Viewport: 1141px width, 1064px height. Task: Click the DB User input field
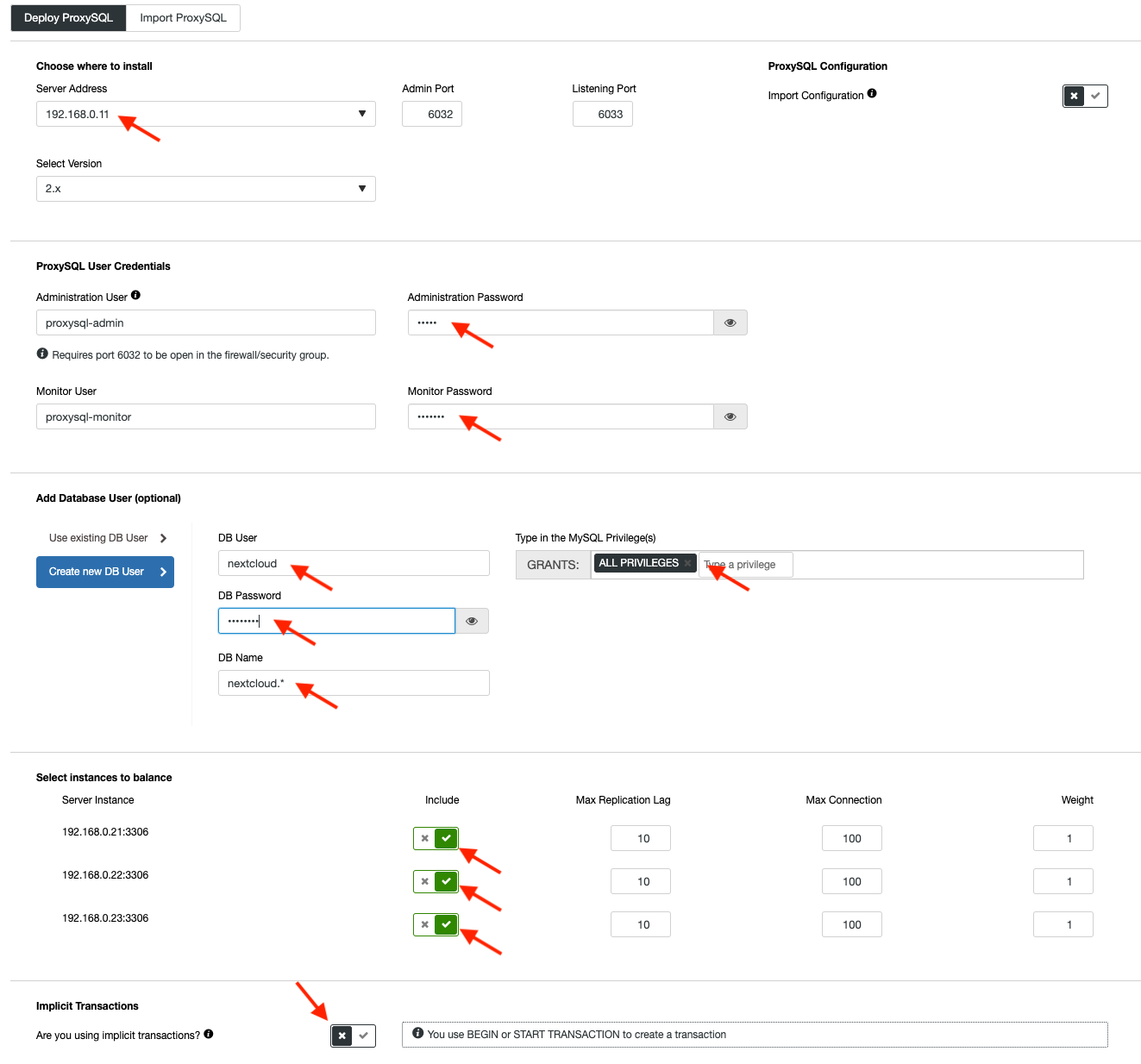[354, 563]
